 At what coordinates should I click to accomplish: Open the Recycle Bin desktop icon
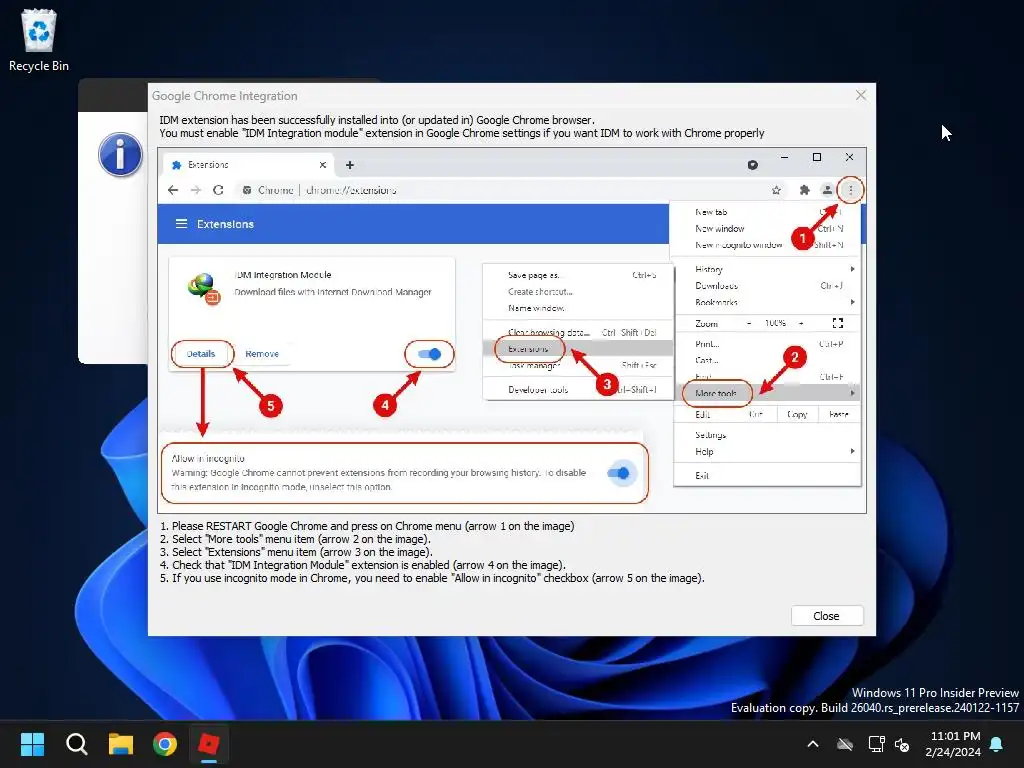tap(39, 40)
